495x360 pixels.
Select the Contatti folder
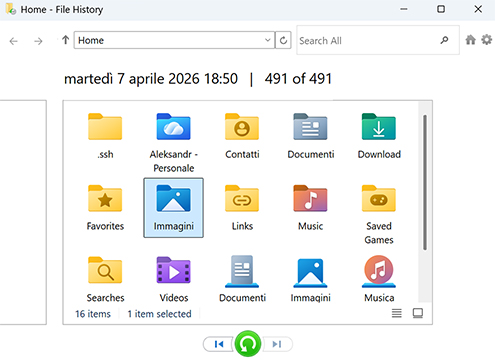point(242,136)
